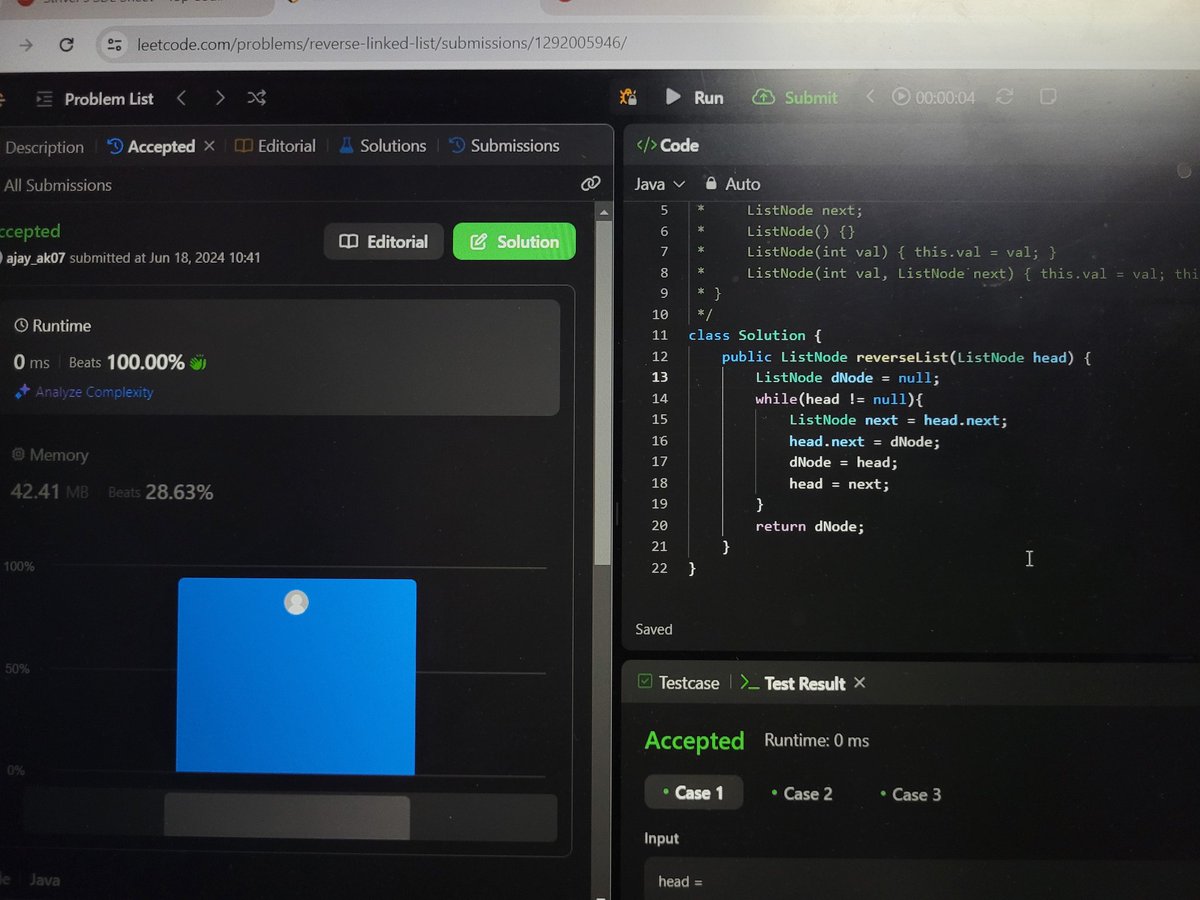Go forward with the browser arrow
1200x900 pixels.
coord(26,44)
